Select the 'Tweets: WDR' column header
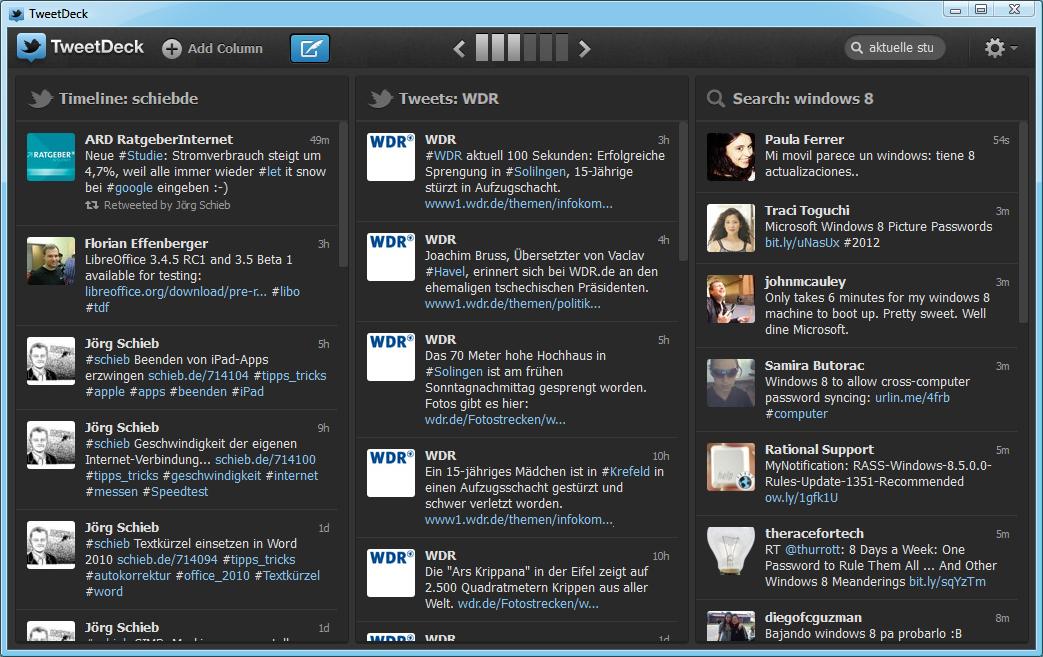This screenshot has height=657, width=1043. pyautogui.click(x=522, y=98)
